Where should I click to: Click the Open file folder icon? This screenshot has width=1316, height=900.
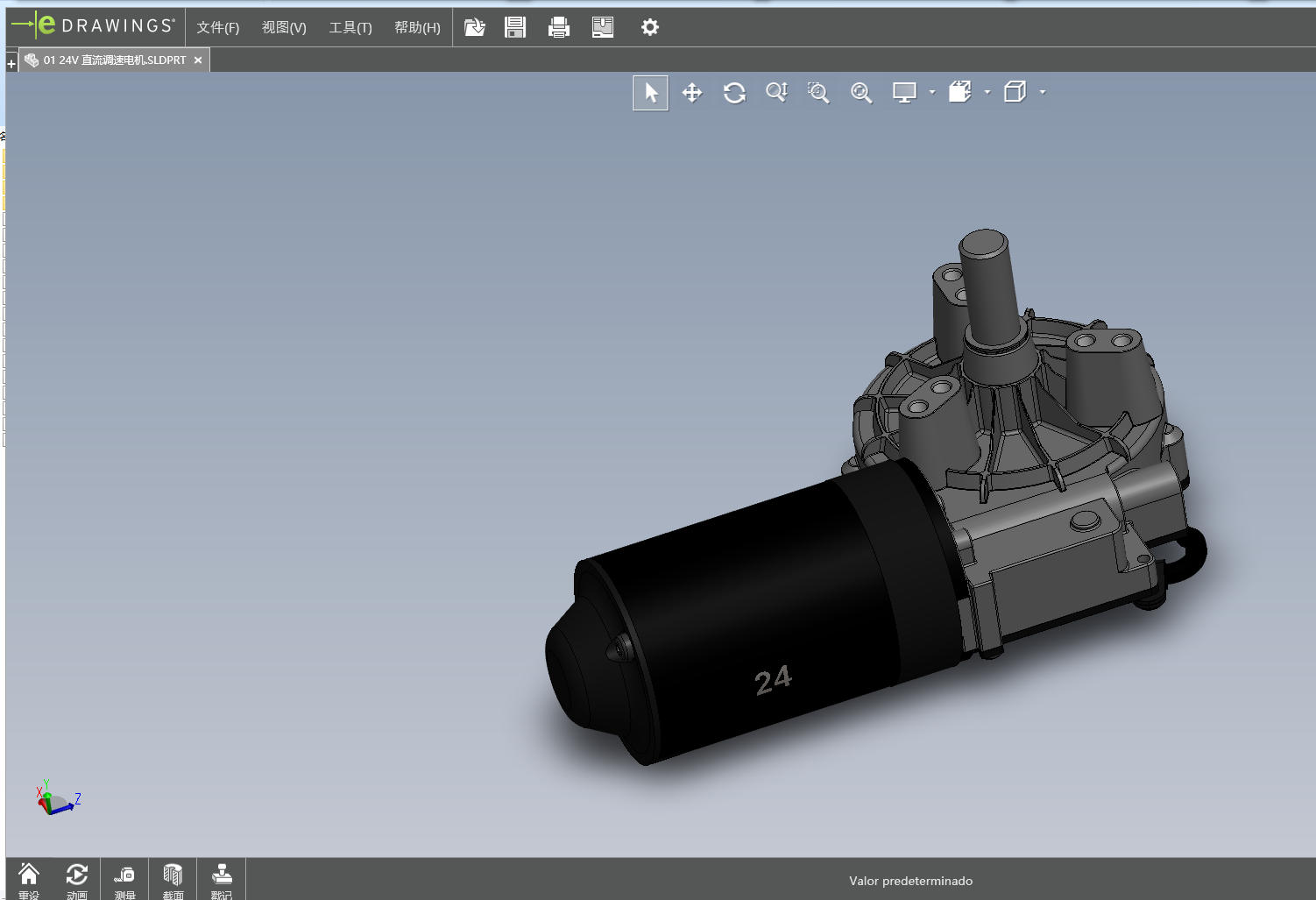(x=475, y=27)
